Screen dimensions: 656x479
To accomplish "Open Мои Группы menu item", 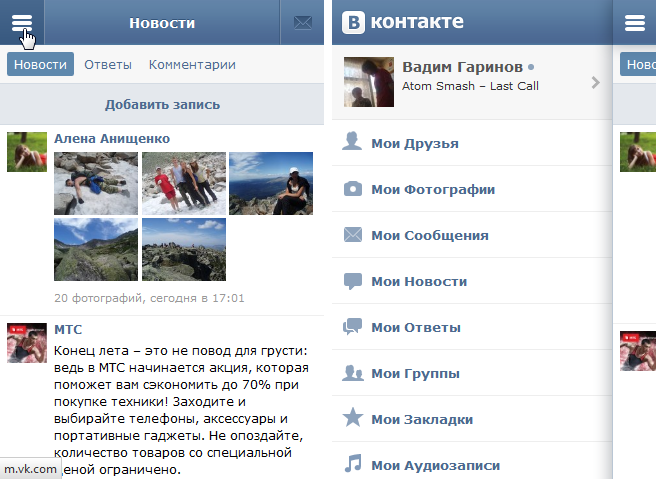I will (472, 373).
